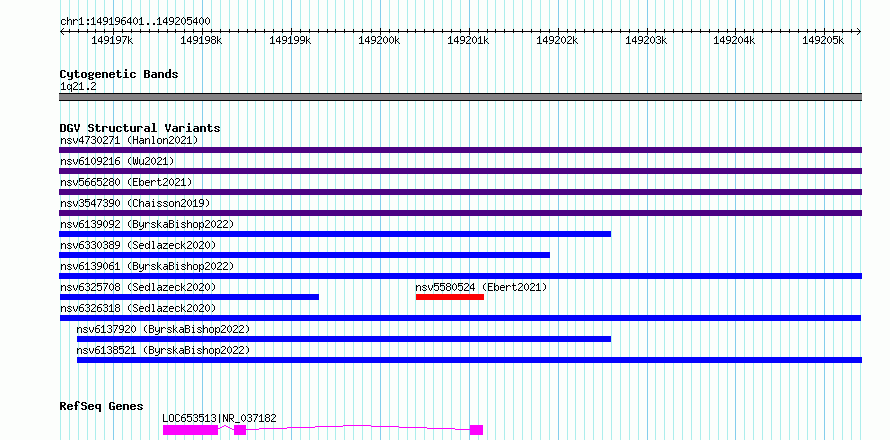Screen dimensions: 890x440
Task: Click the 149204k ruler tick label
Action: coord(735,40)
